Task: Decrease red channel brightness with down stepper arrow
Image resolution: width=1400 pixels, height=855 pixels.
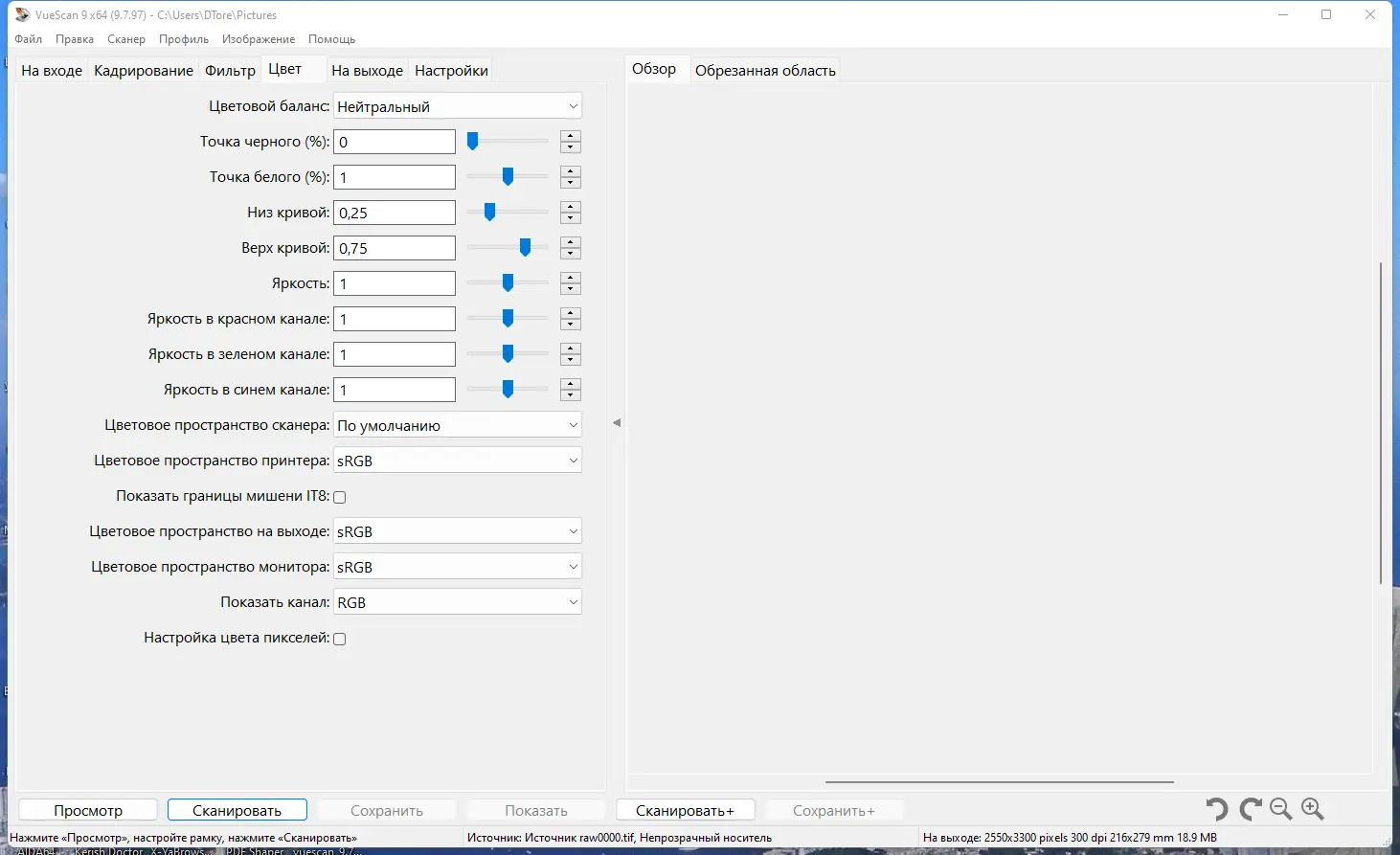Action: tap(571, 325)
